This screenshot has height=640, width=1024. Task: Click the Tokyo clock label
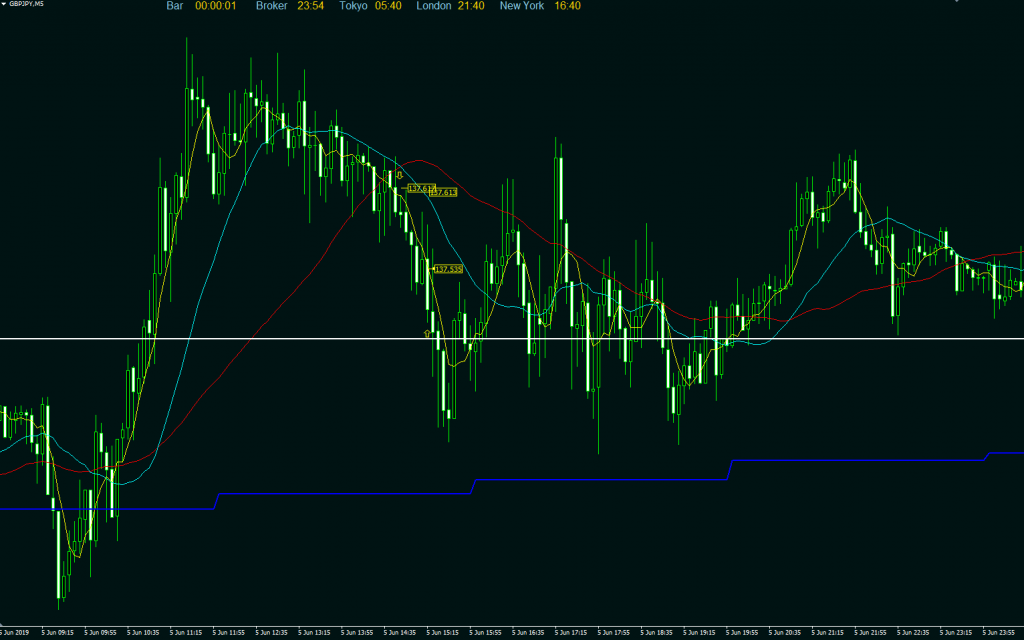353,6
